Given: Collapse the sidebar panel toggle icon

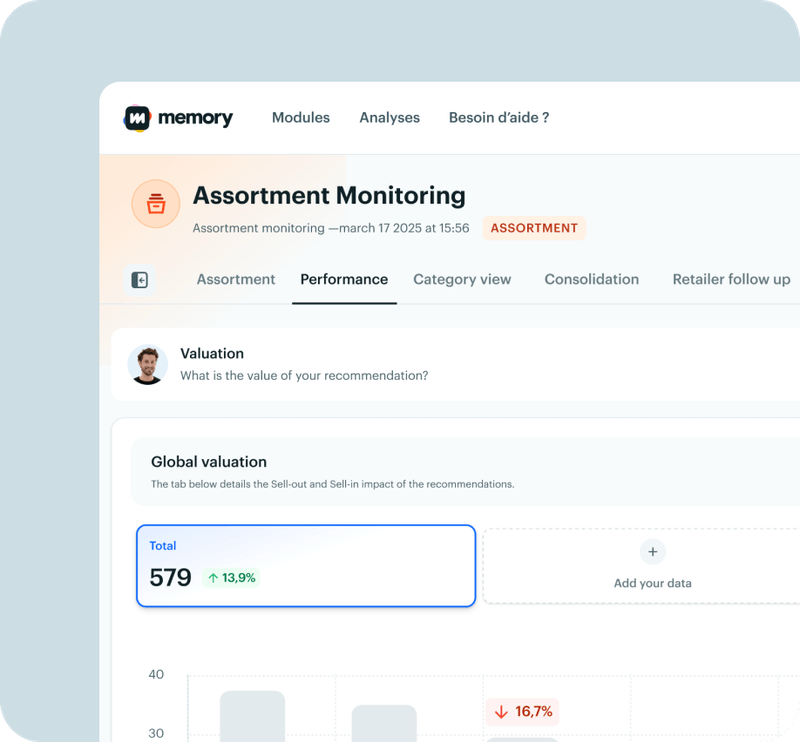Looking at the screenshot, I should point(140,280).
